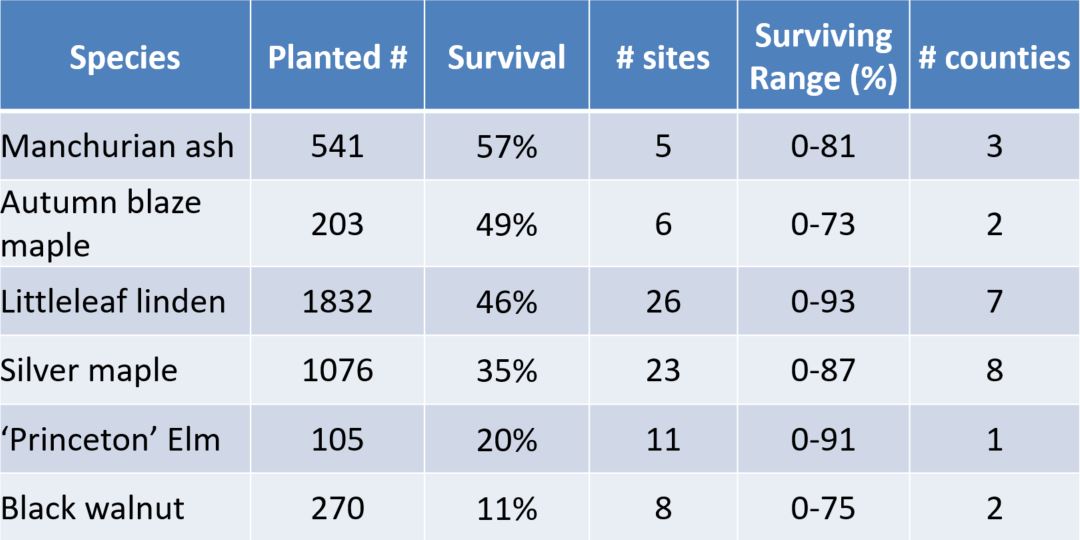The image size is (1080, 540).
Task: Select the planted value 1076
Action: pos(337,370)
